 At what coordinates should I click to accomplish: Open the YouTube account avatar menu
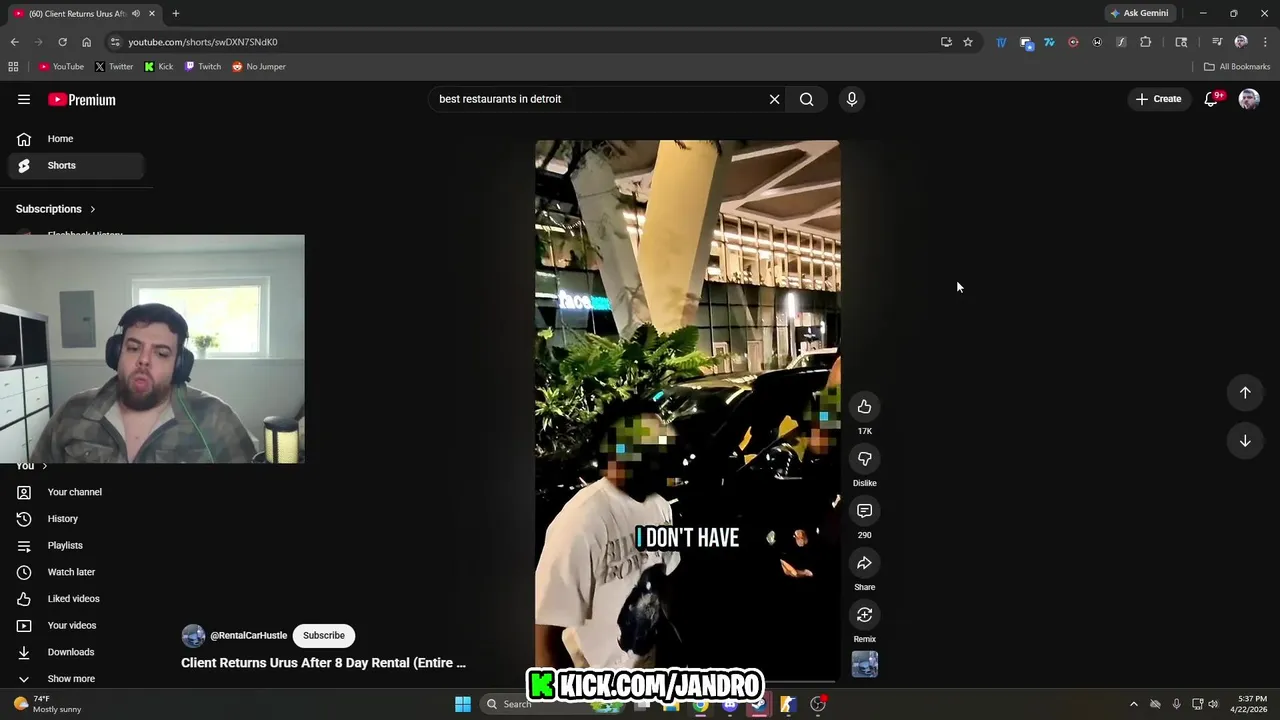coord(1249,99)
